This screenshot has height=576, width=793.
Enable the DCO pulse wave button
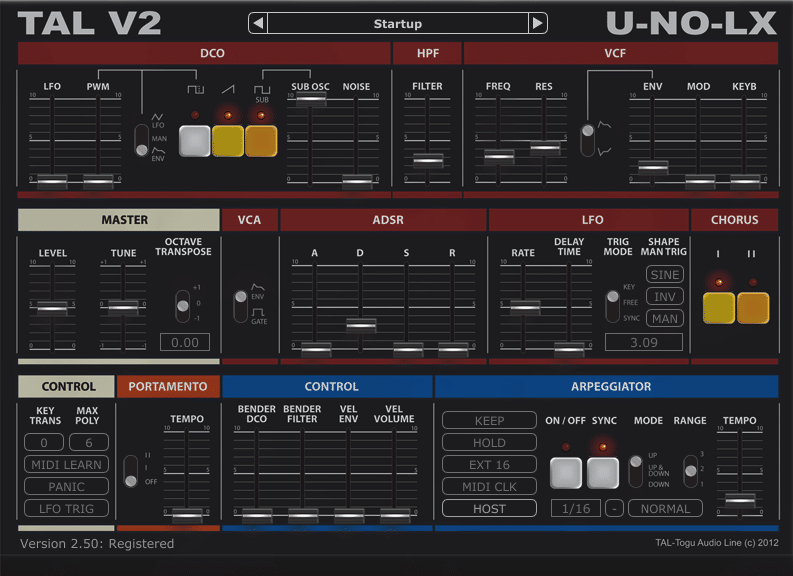click(195, 141)
